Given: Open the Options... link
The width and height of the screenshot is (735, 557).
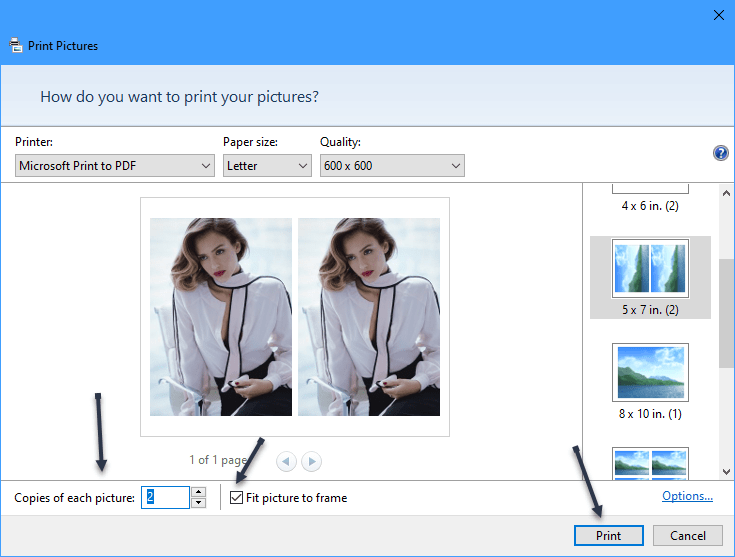Looking at the screenshot, I should click(x=687, y=496).
